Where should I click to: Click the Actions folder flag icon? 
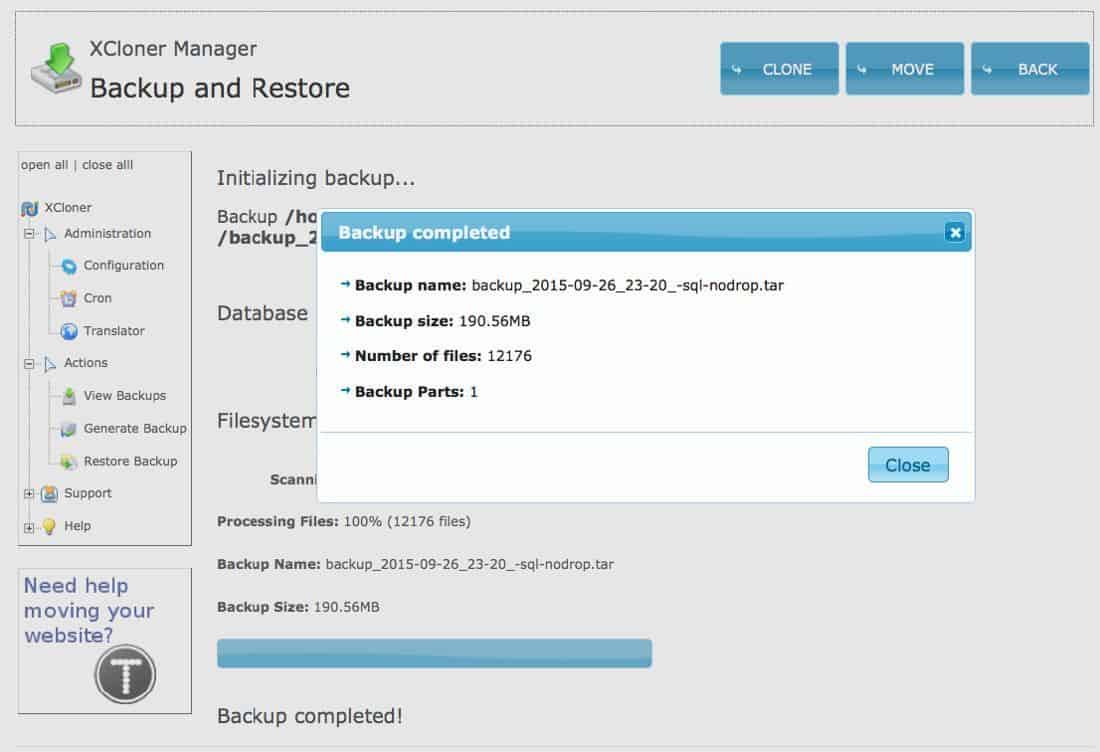click(50, 363)
